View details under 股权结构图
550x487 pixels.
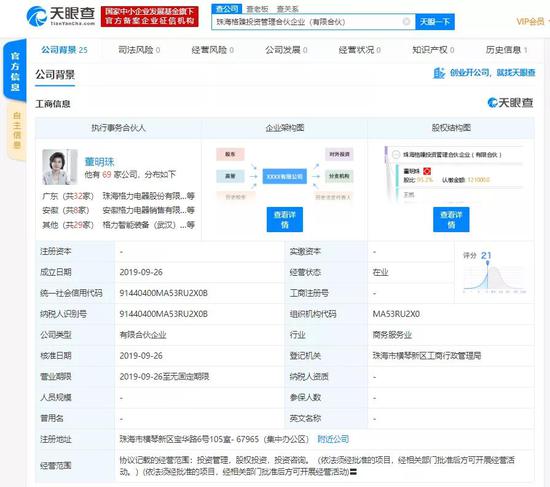451,219
